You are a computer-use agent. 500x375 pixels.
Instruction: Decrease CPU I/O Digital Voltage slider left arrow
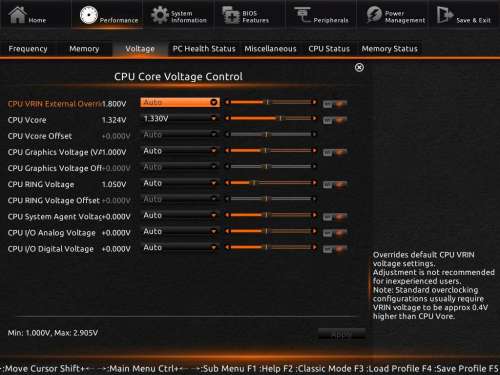[x=227, y=247]
